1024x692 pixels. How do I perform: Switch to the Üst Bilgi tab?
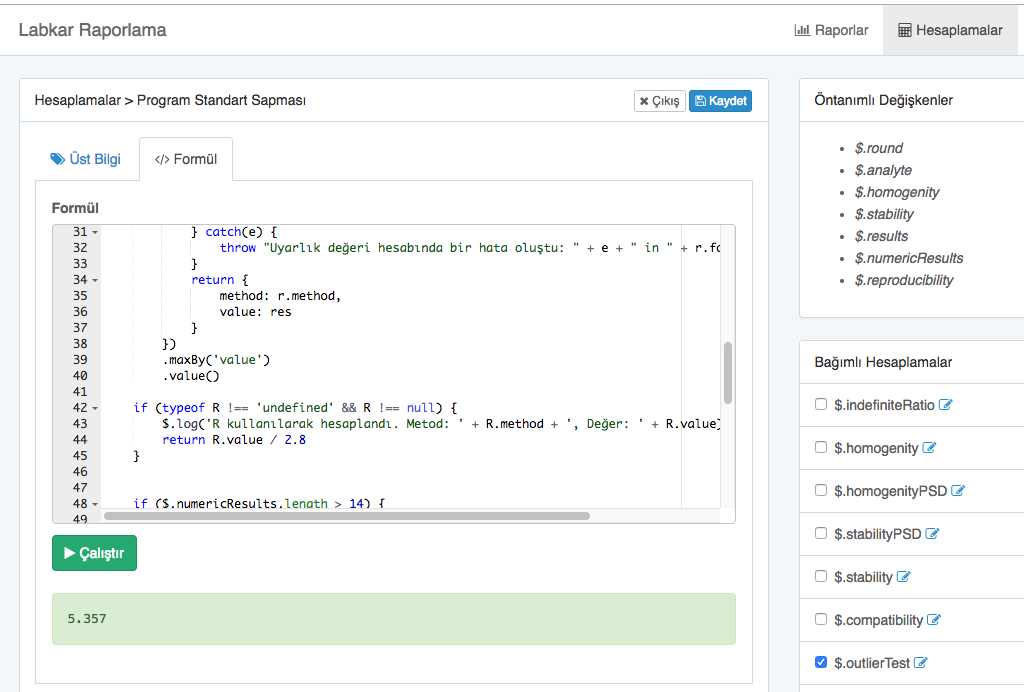(x=86, y=159)
